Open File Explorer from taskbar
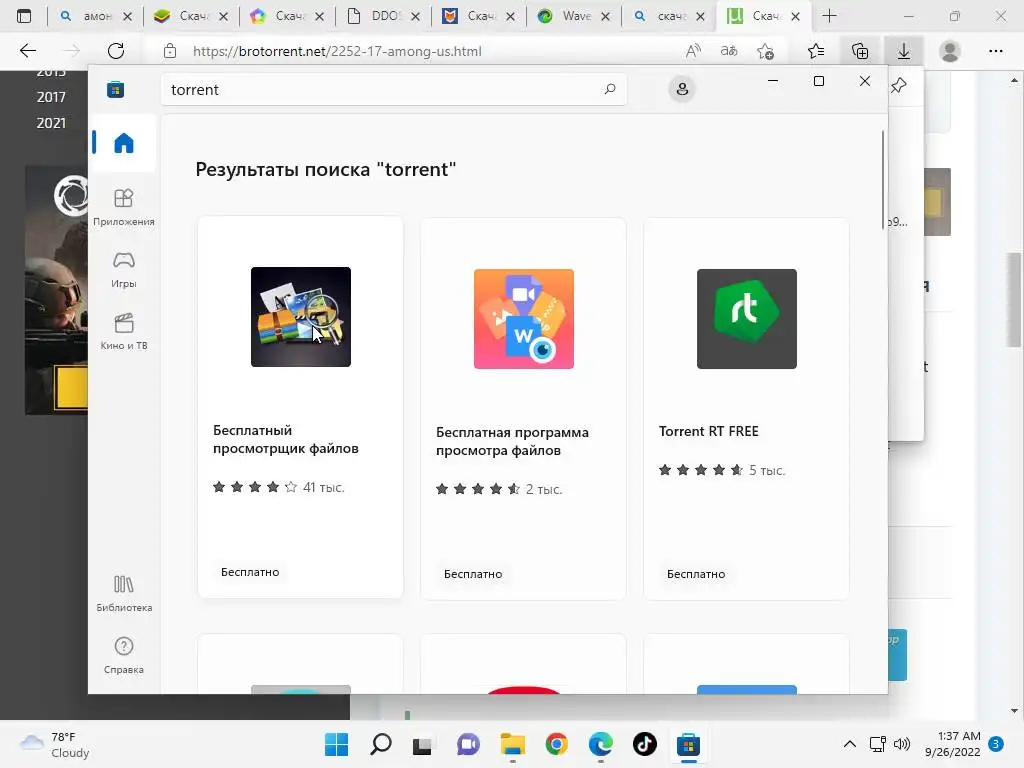1024x768 pixels. (513, 744)
